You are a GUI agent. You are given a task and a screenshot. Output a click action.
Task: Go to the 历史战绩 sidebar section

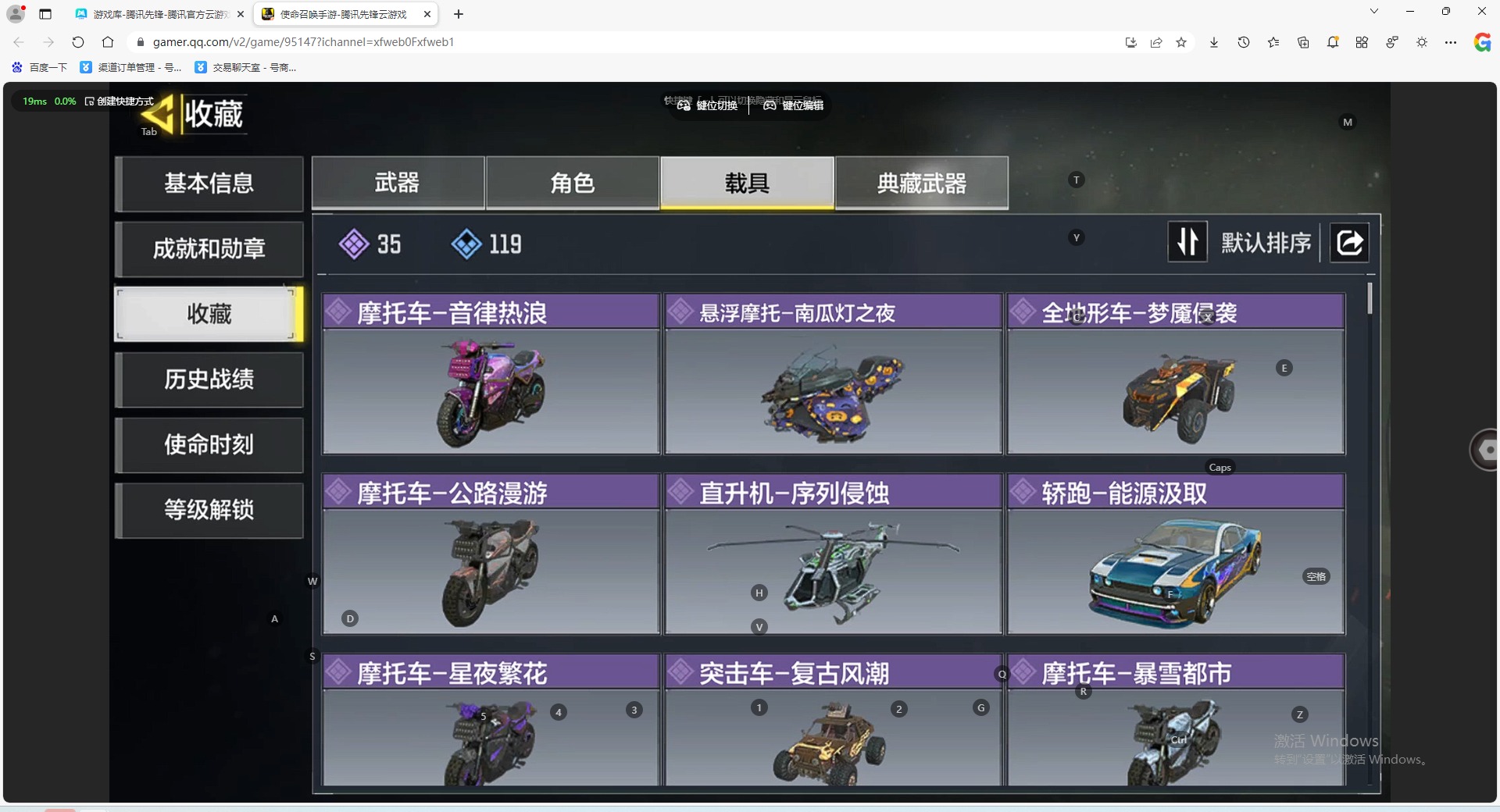coord(209,379)
